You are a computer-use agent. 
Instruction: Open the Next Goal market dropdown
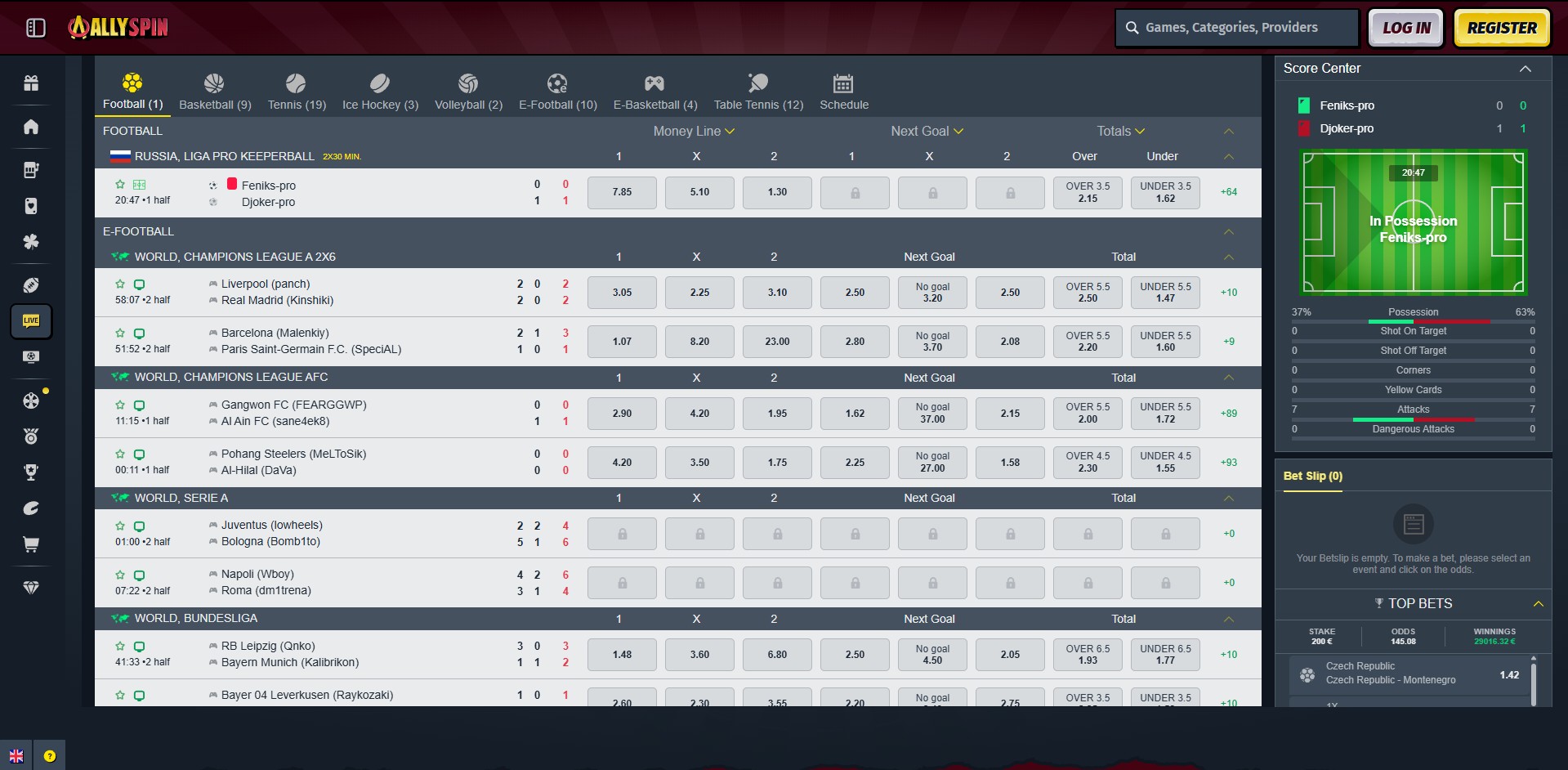(x=927, y=131)
